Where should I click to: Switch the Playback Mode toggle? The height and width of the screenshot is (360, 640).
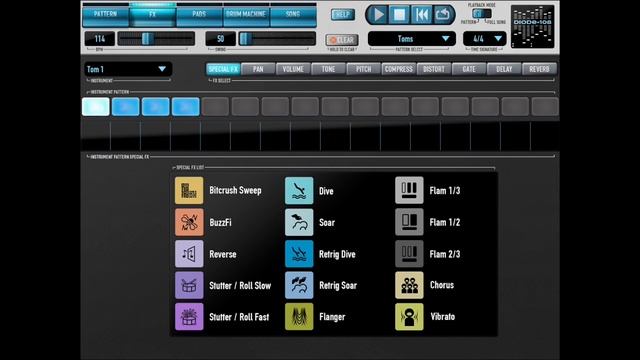[482, 13]
